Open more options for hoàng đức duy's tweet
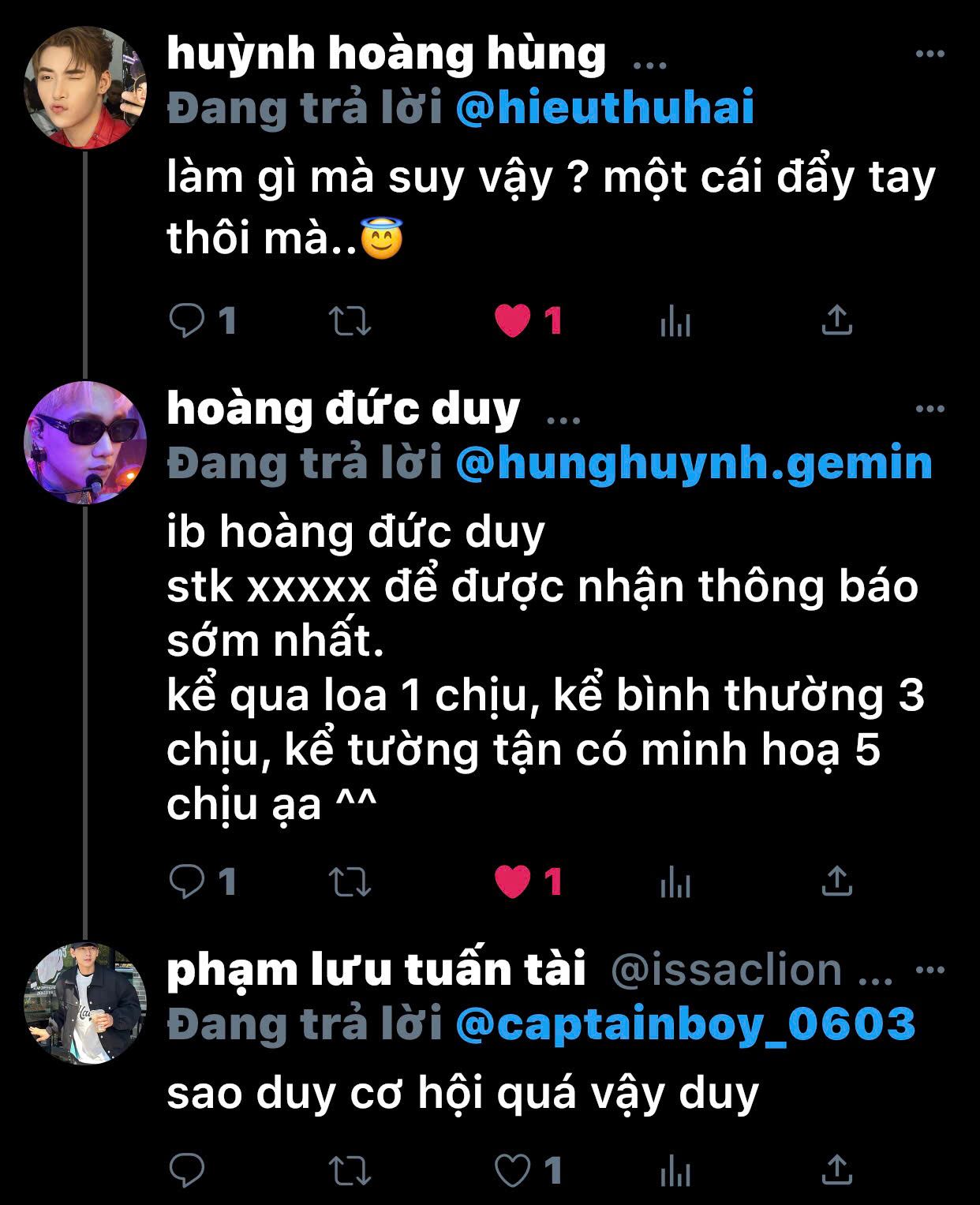 tap(930, 409)
